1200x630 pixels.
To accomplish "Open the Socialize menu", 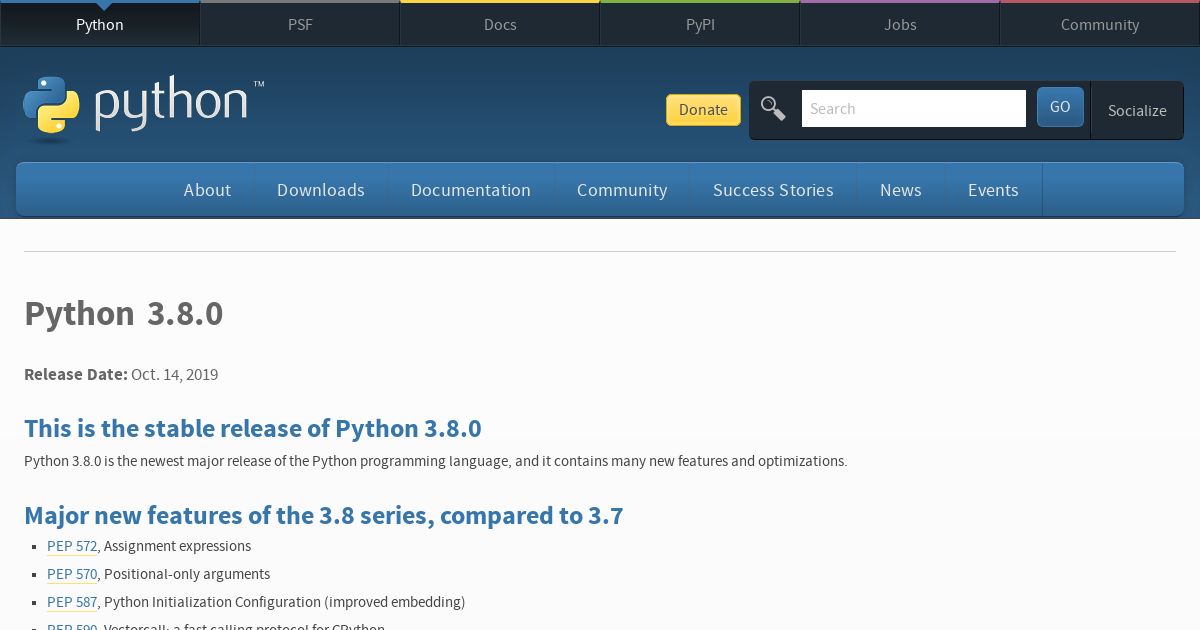I will pos(1137,110).
